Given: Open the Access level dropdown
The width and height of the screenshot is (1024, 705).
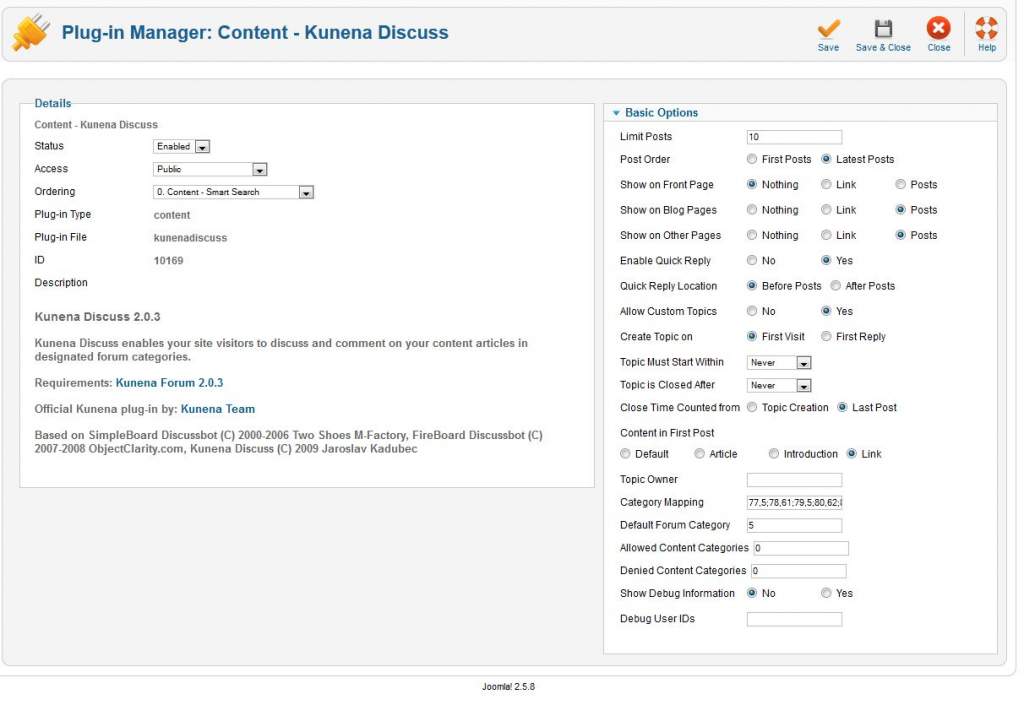Looking at the screenshot, I should [210, 170].
